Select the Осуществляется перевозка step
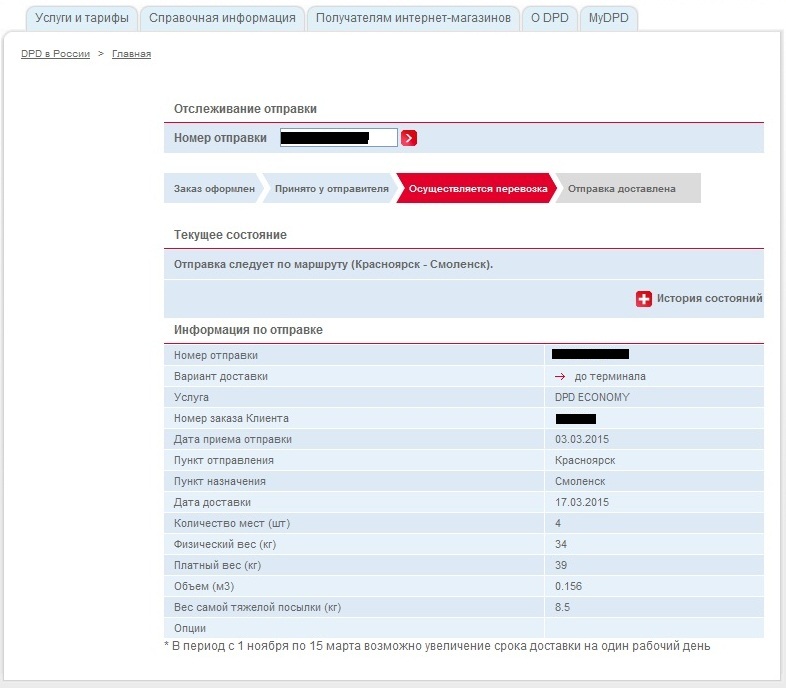The height and width of the screenshot is (688, 786). point(477,189)
